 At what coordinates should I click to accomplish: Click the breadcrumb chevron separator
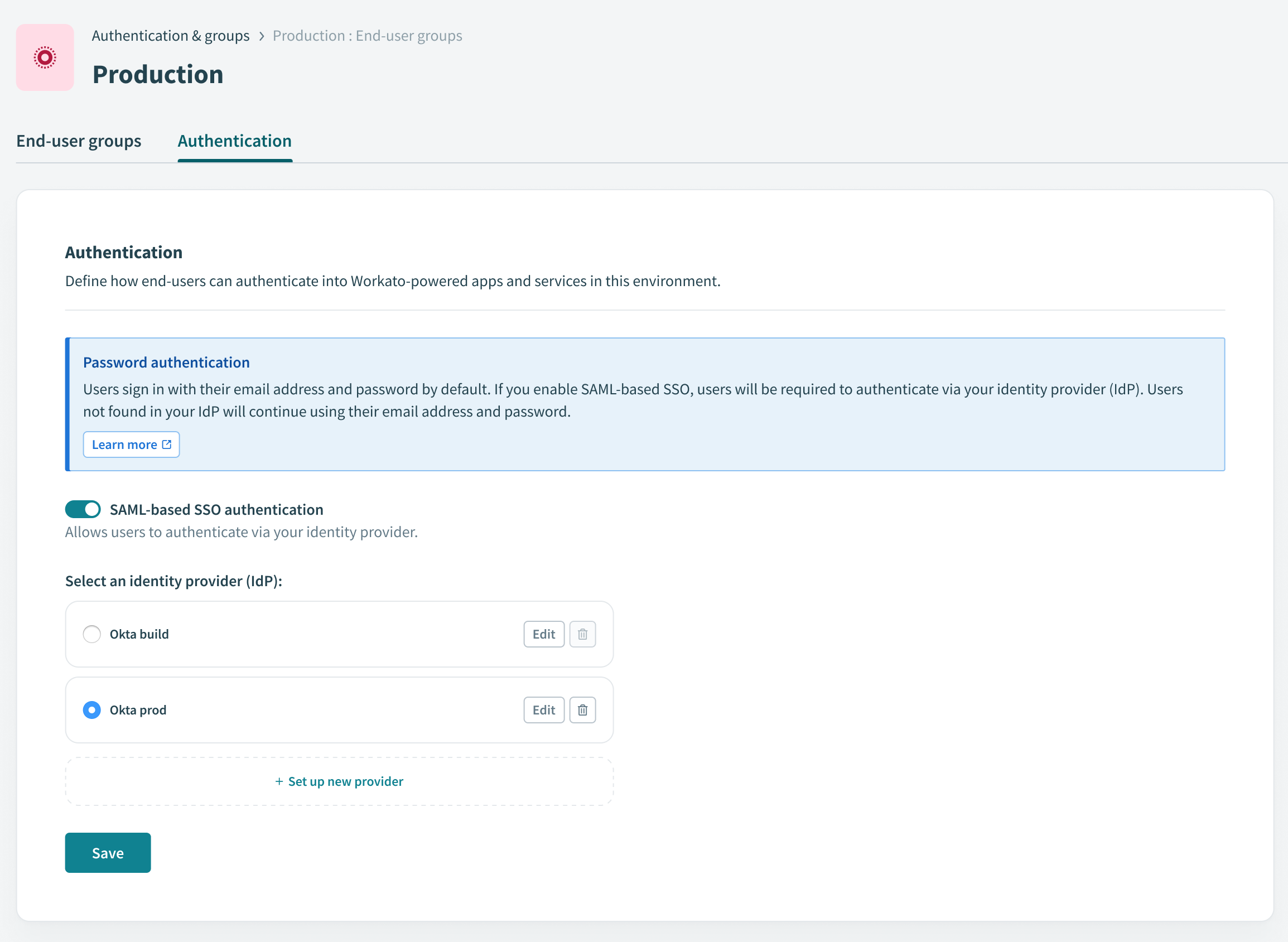coord(261,35)
